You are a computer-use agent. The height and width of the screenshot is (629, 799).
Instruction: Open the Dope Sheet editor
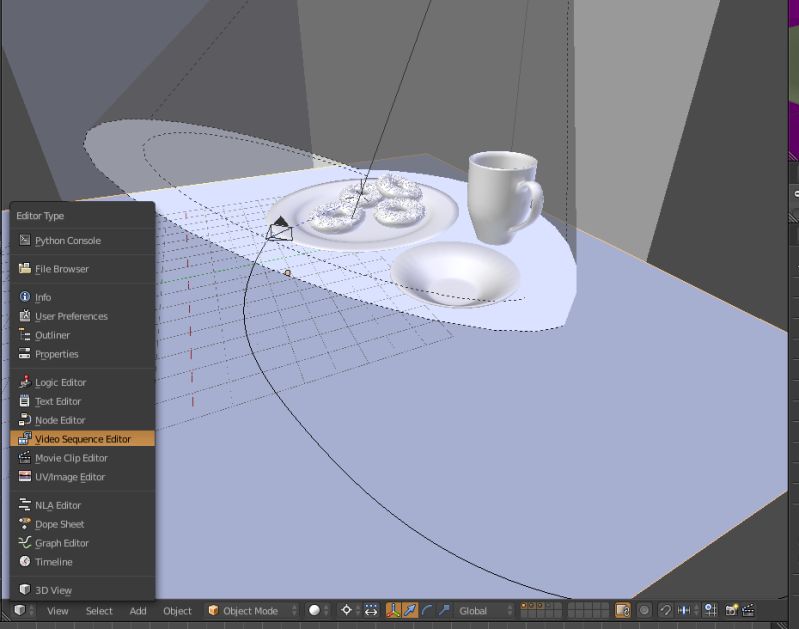point(82,524)
